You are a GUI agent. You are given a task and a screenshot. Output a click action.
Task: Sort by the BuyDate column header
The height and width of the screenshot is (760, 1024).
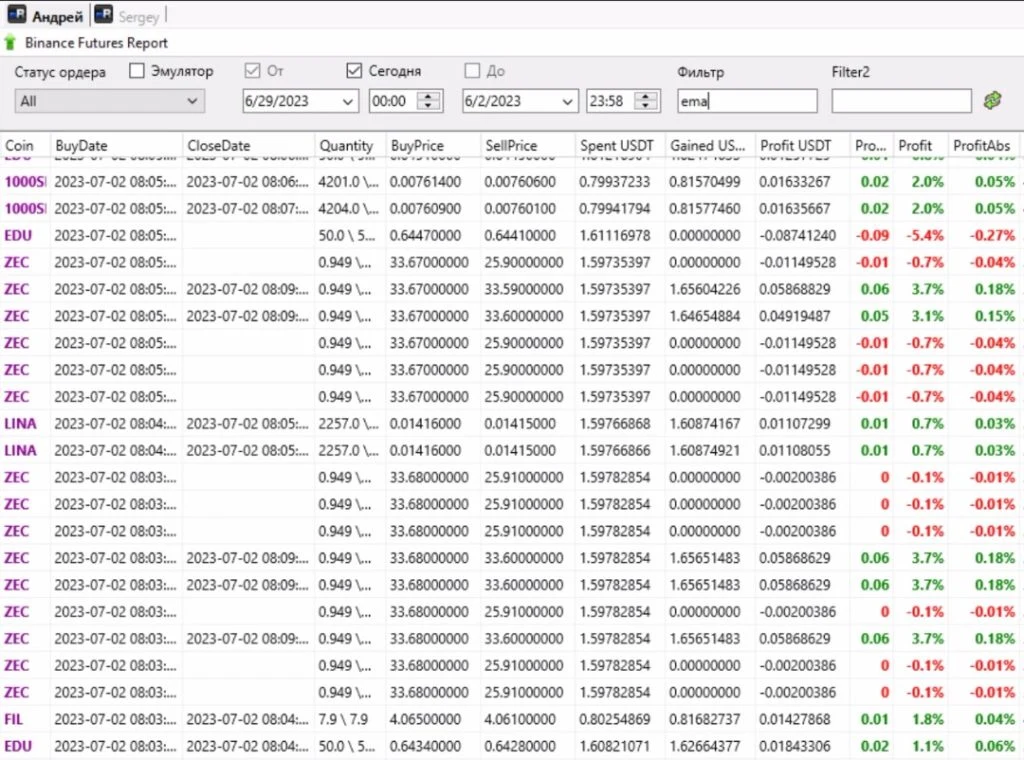(x=116, y=145)
